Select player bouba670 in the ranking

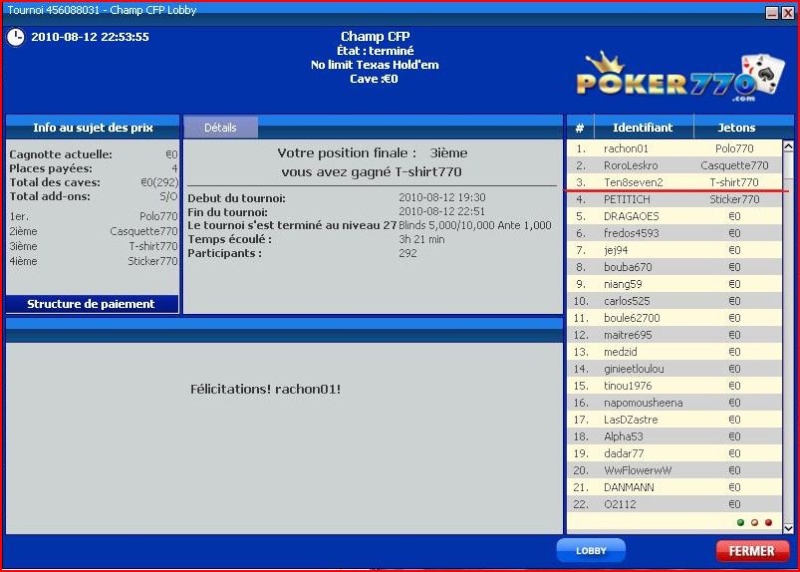click(674, 267)
